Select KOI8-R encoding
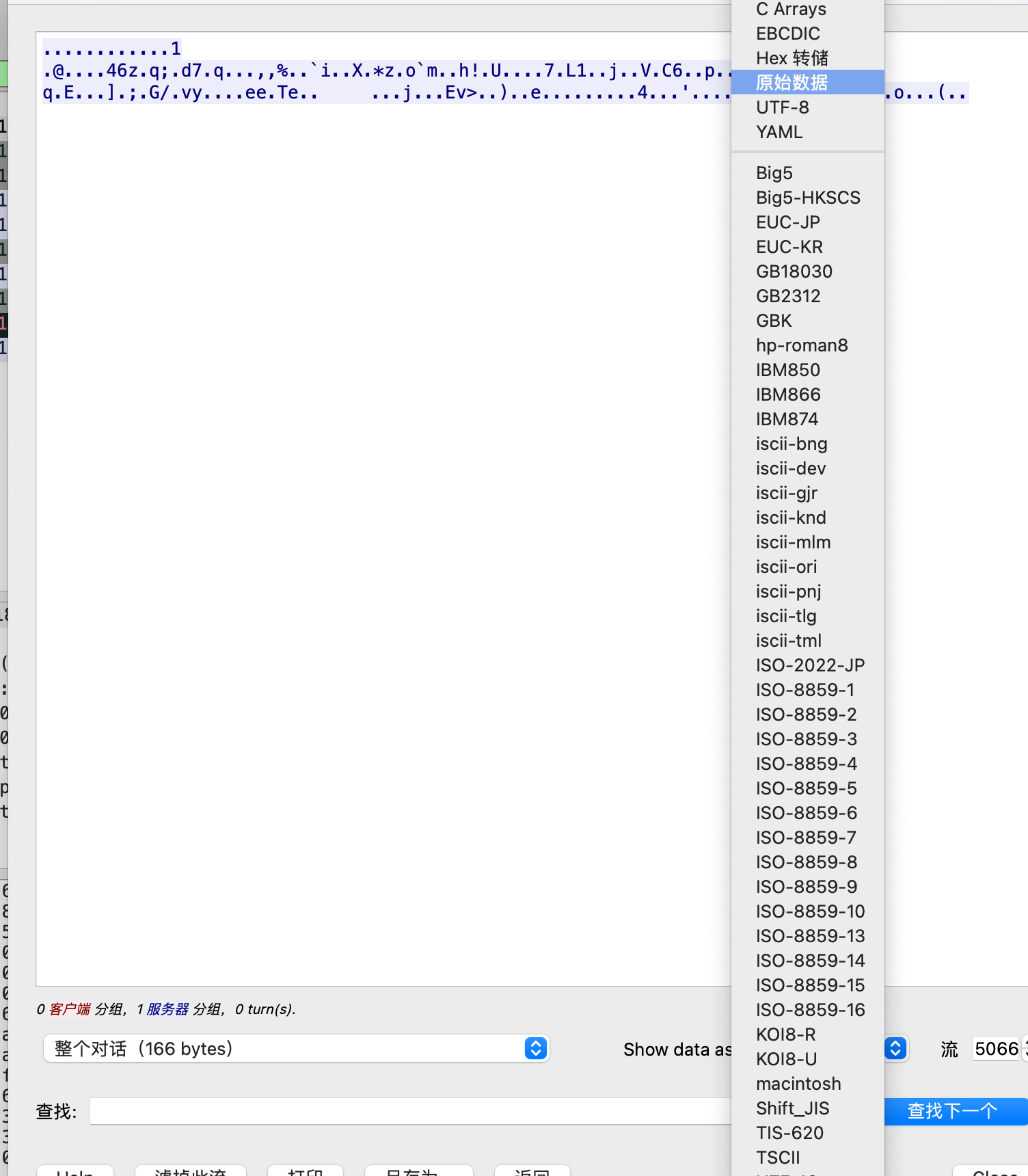The height and width of the screenshot is (1176, 1028). [785, 1034]
